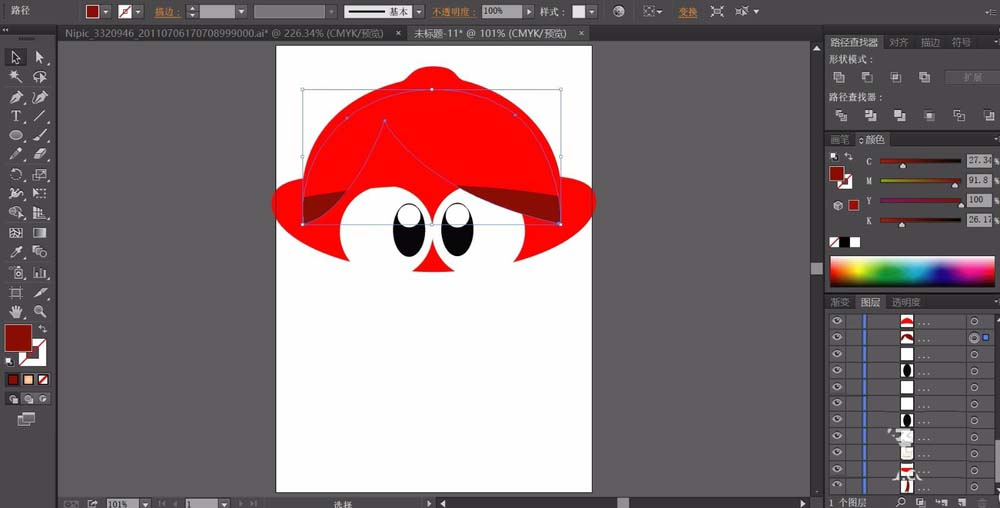1000x508 pixels.
Task: Activate the Hand tool
Action: (16, 311)
